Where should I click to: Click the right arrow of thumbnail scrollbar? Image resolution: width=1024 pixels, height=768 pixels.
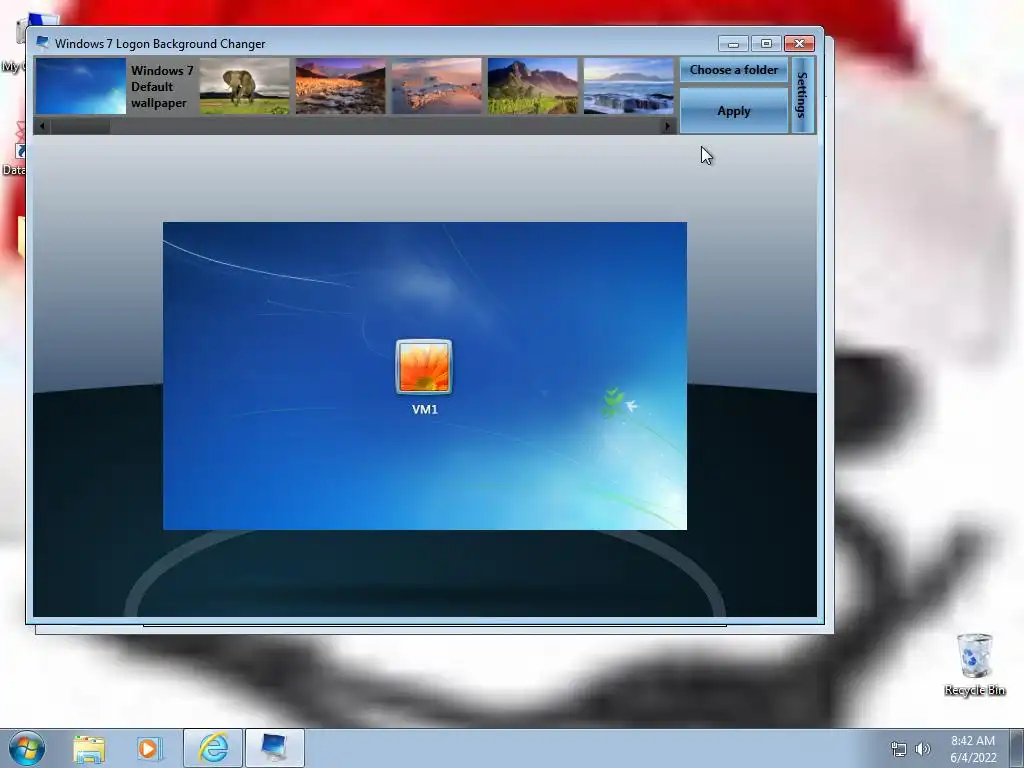(x=667, y=126)
